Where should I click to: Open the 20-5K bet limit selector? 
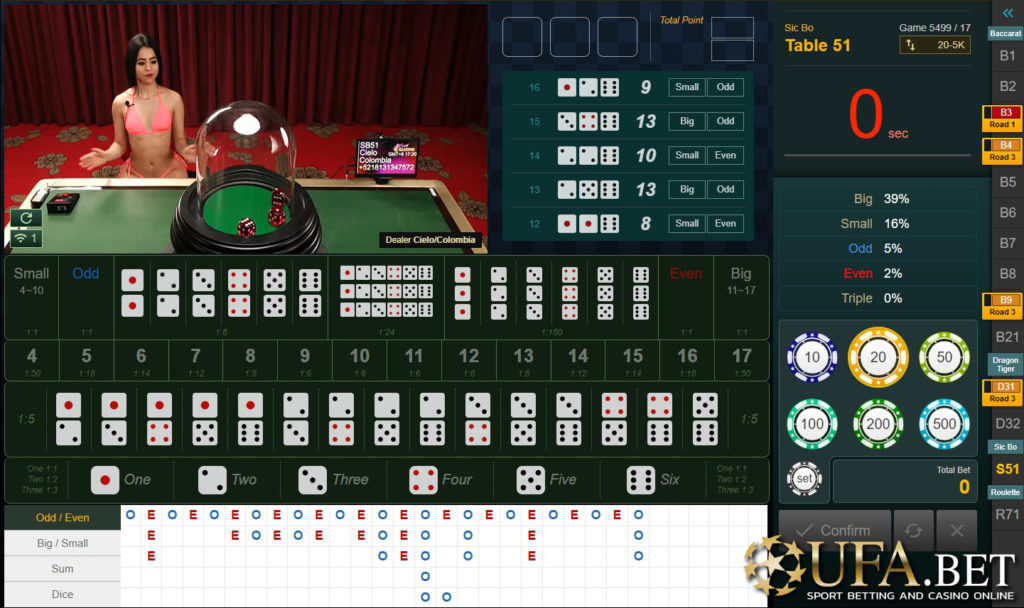[x=934, y=45]
